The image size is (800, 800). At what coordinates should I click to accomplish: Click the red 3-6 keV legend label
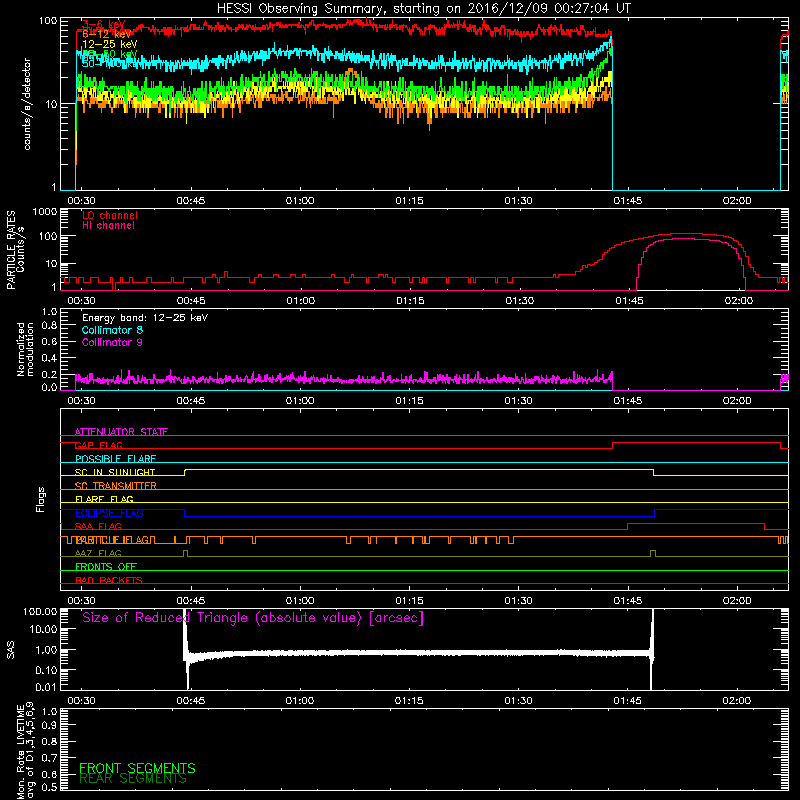pos(104,24)
